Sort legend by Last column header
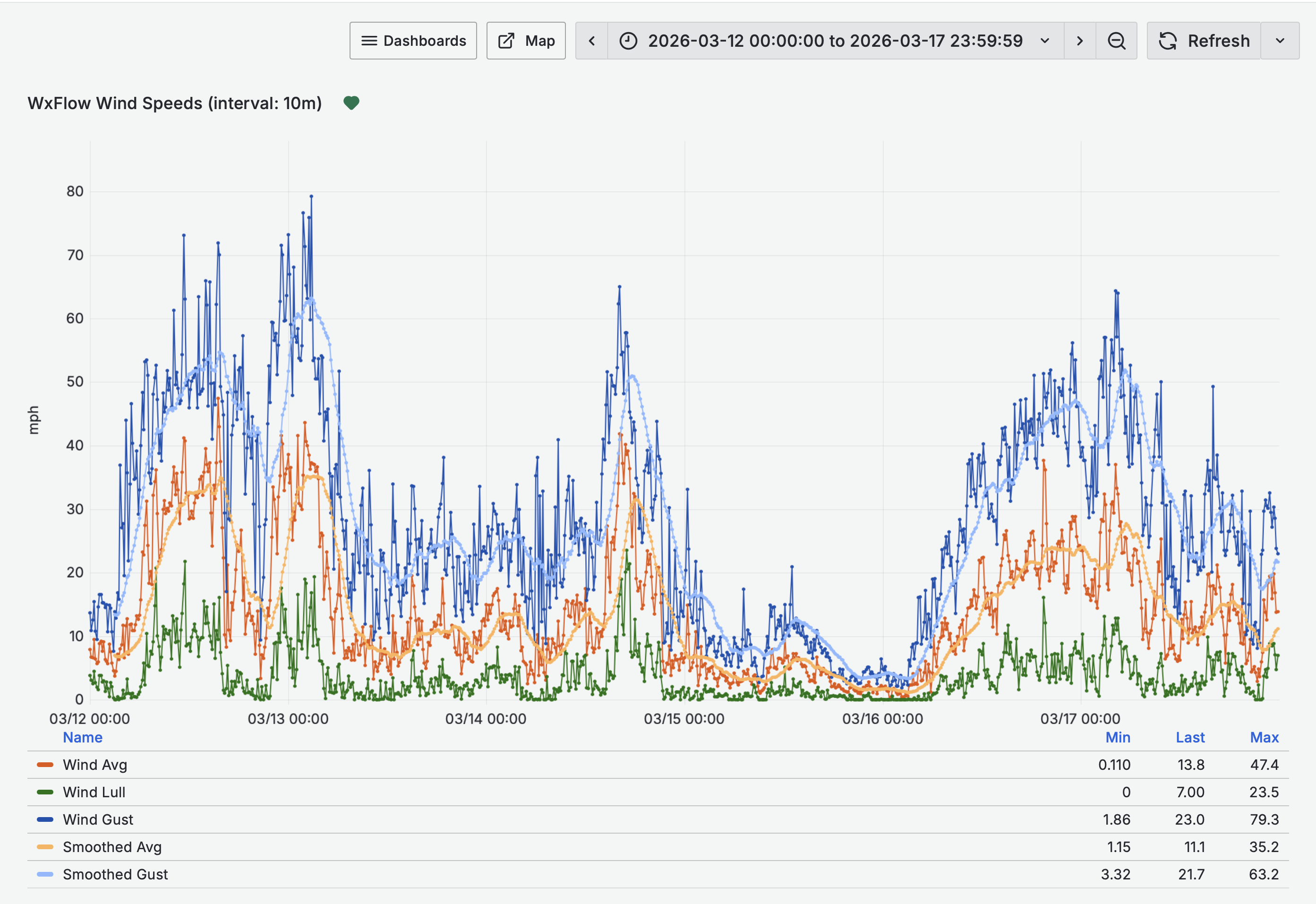 (x=1190, y=737)
